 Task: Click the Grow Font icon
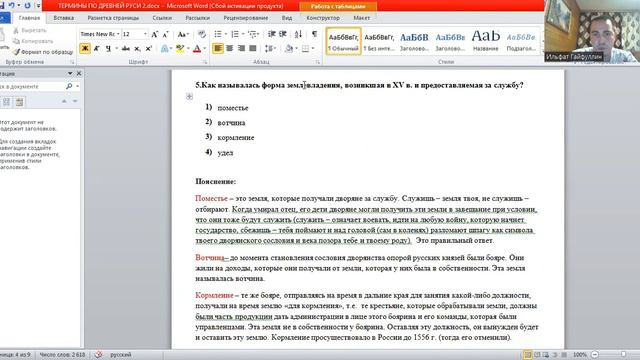[155, 34]
